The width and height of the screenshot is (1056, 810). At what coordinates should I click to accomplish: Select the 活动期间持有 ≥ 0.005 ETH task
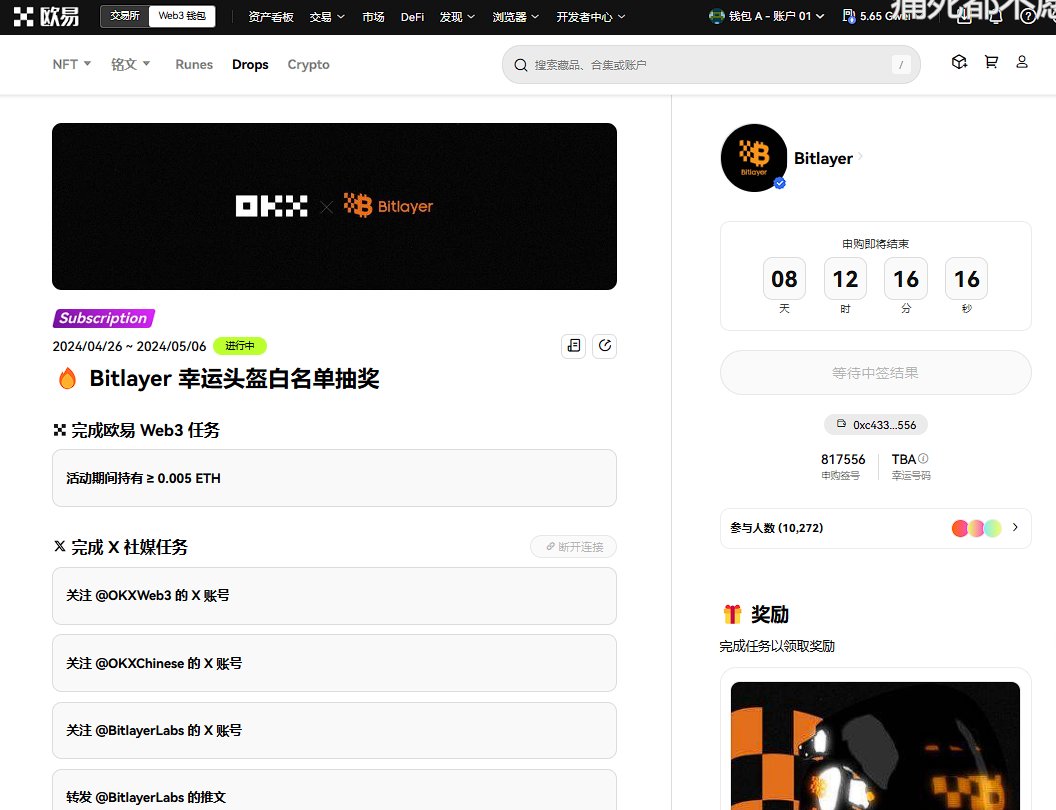coord(334,478)
